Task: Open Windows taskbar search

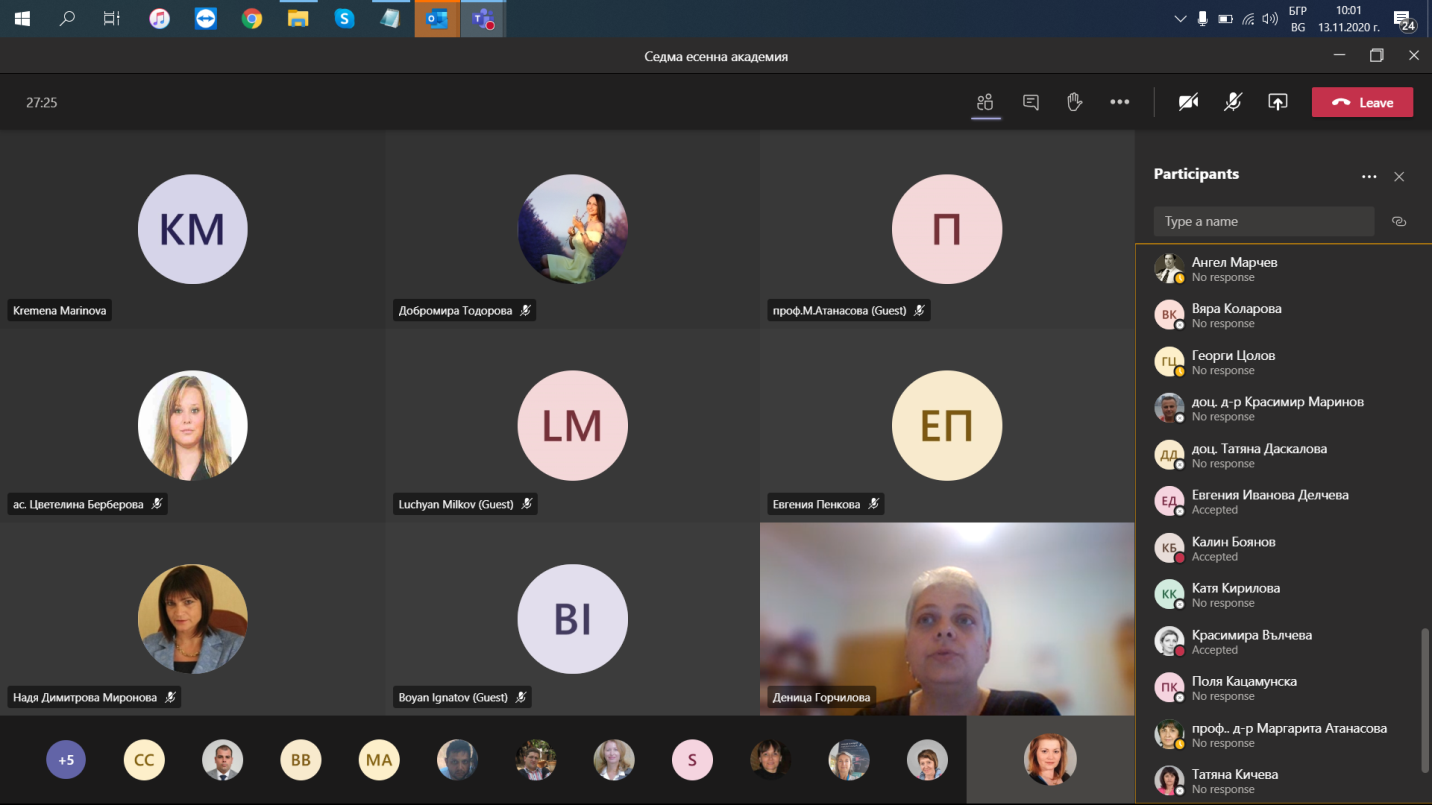Action: click(x=67, y=18)
